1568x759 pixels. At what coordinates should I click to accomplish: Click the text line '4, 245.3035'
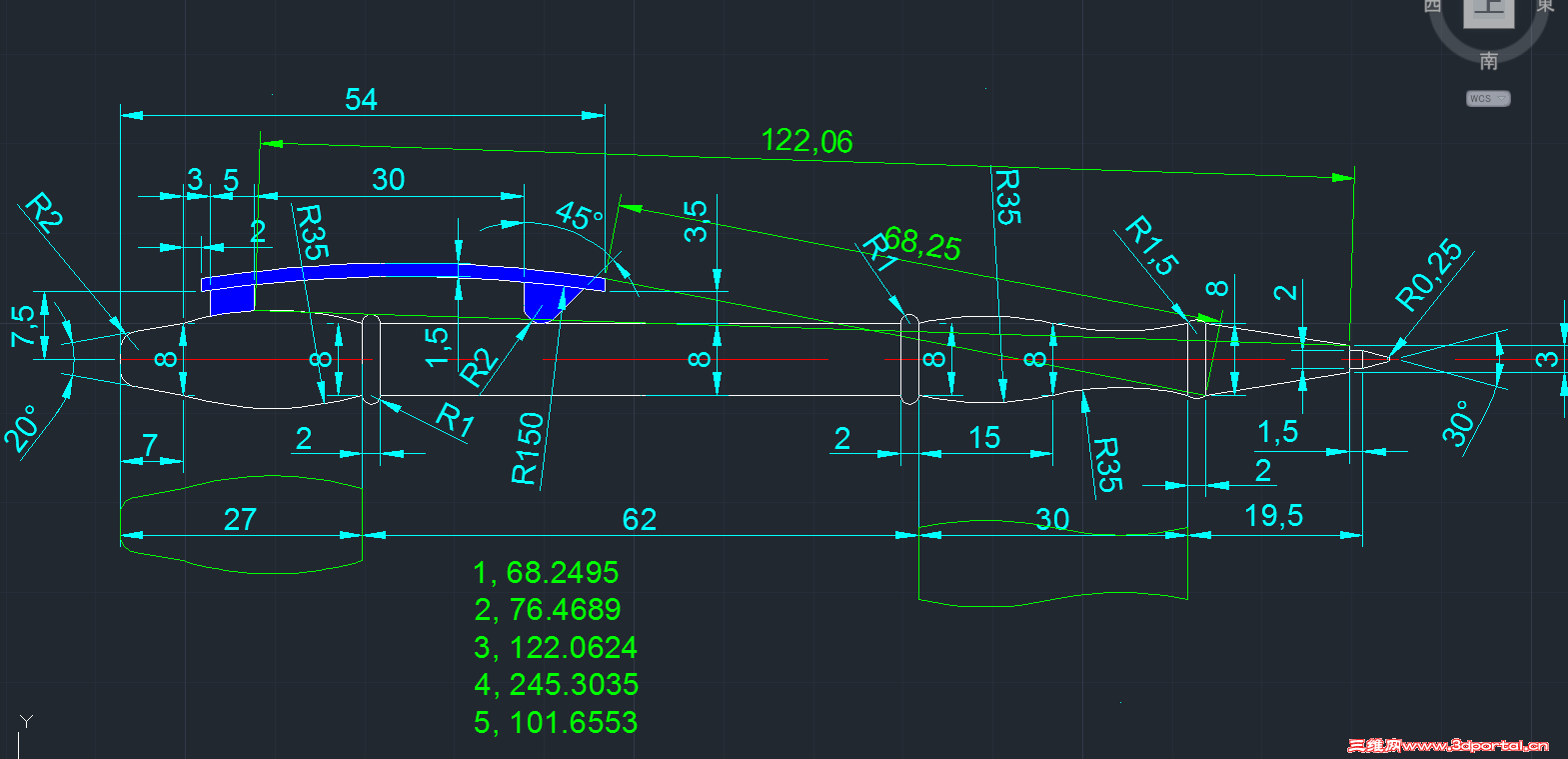coord(557,685)
